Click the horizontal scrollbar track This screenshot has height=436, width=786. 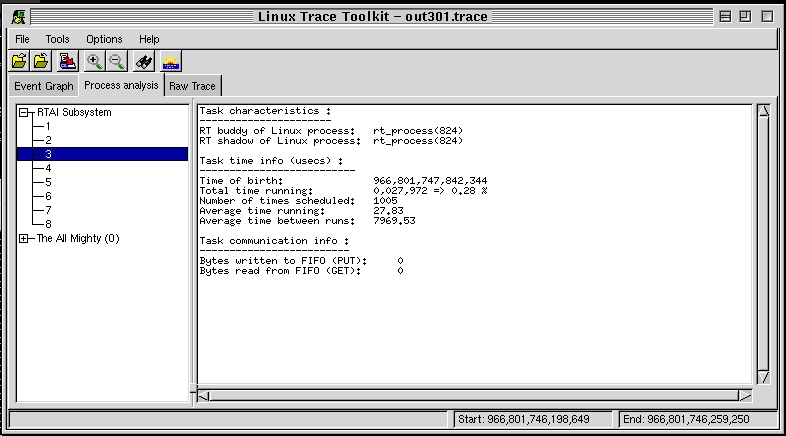[474, 396]
